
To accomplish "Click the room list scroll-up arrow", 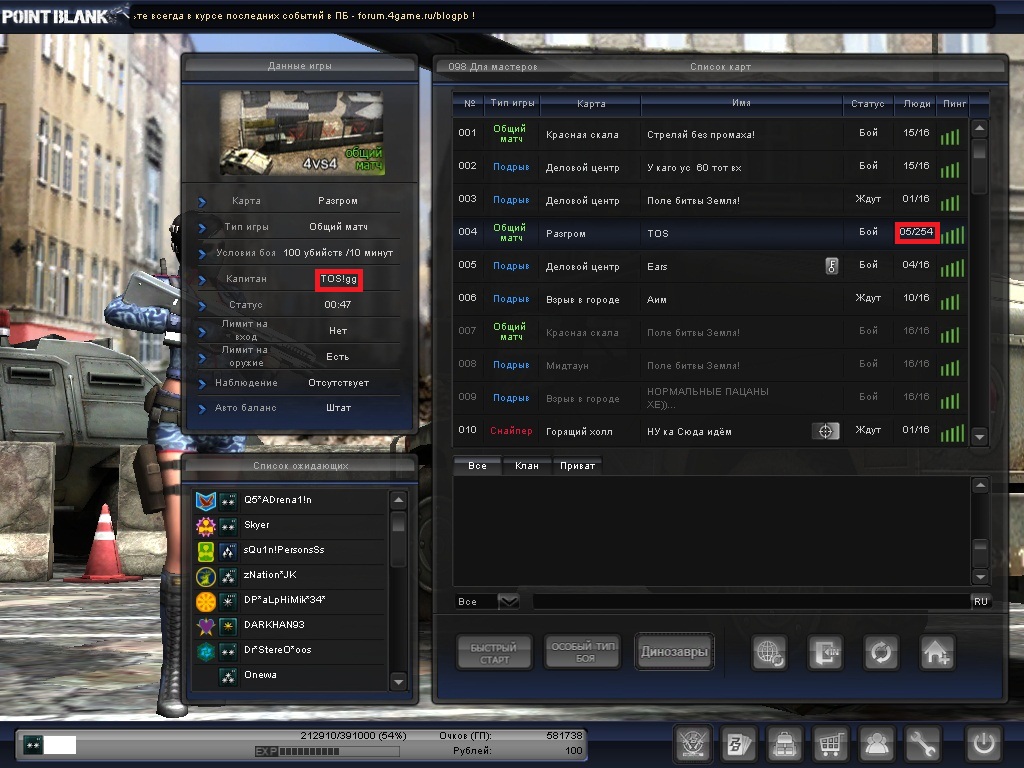I will click(979, 128).
